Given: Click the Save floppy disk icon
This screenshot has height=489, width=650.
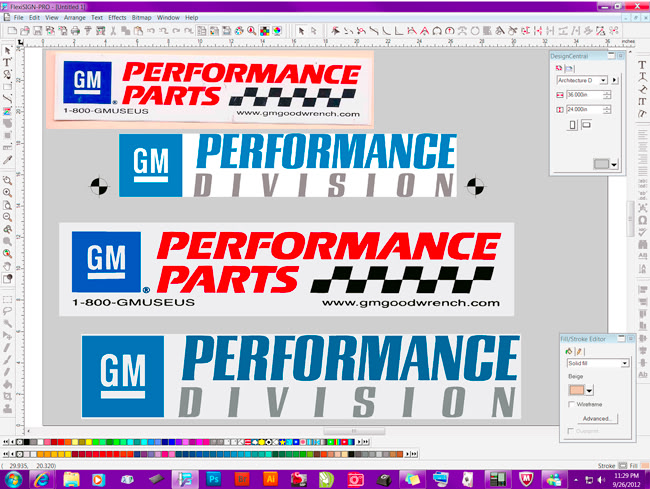Looking at the screenshot, I should pyautogui.click(x=37, y=31).
